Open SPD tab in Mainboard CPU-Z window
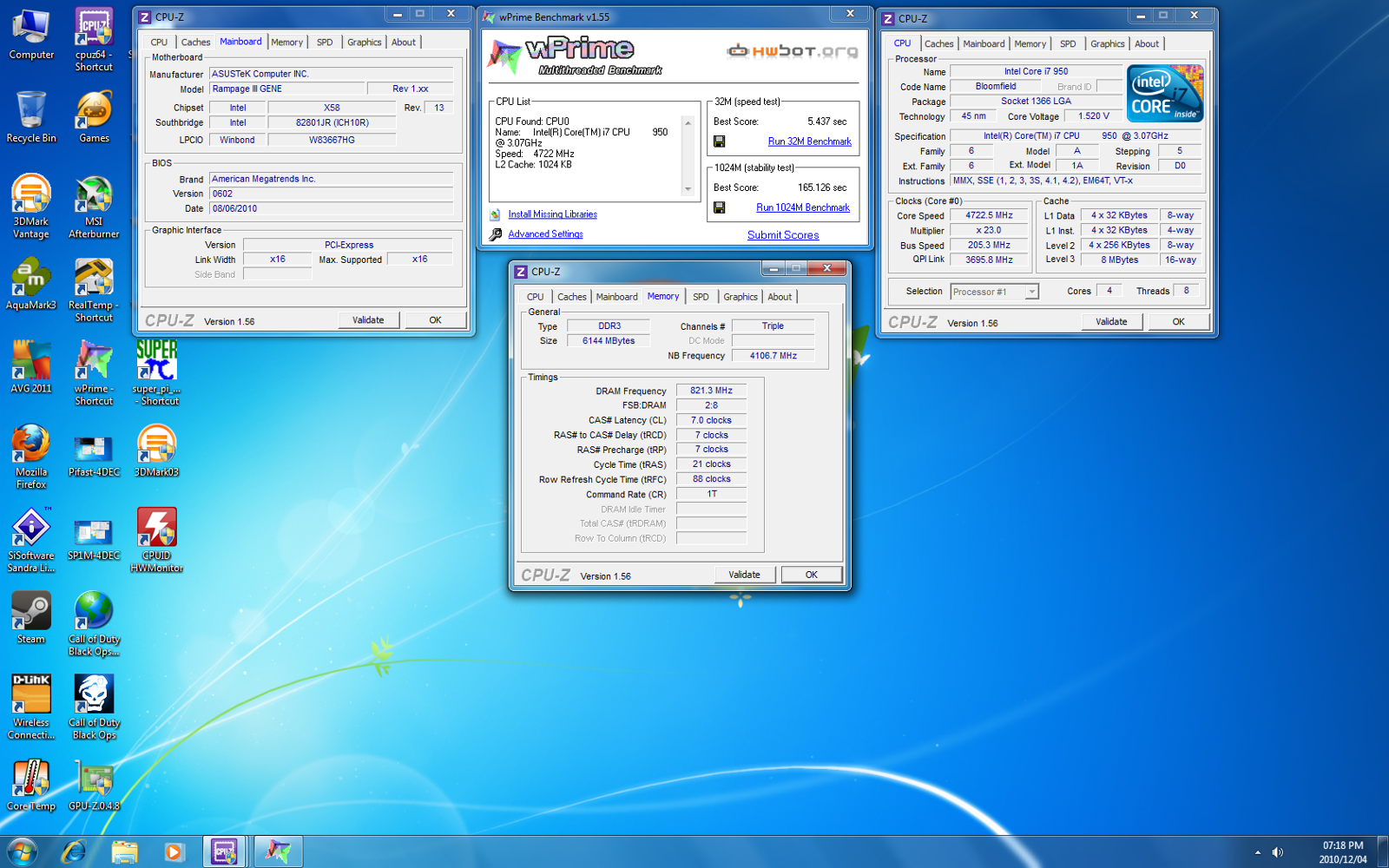This screenshot has height=868, width=1389. click(325, 42)
